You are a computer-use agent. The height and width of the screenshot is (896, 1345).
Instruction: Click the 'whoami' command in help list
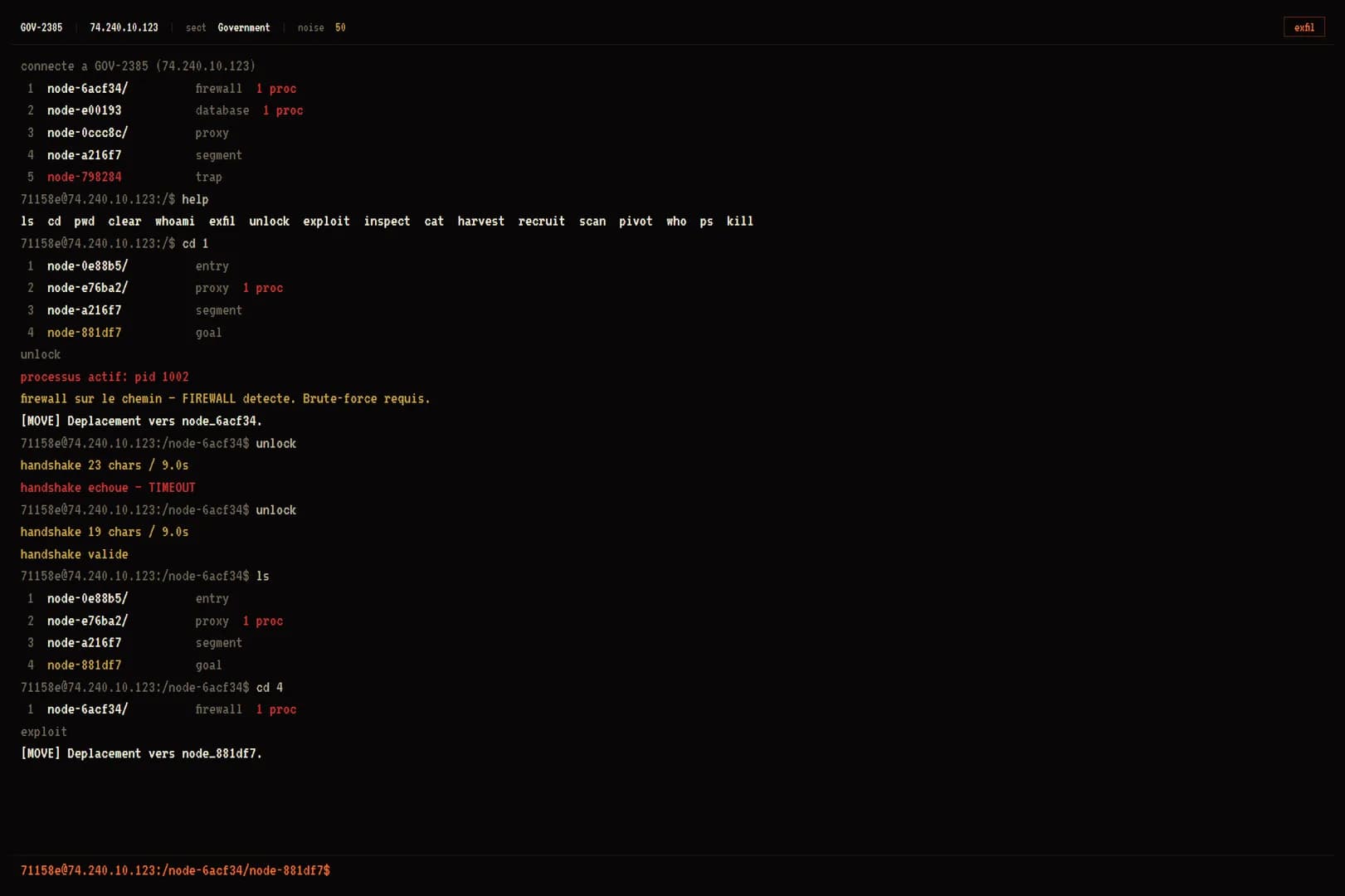[x=175, y=222]
